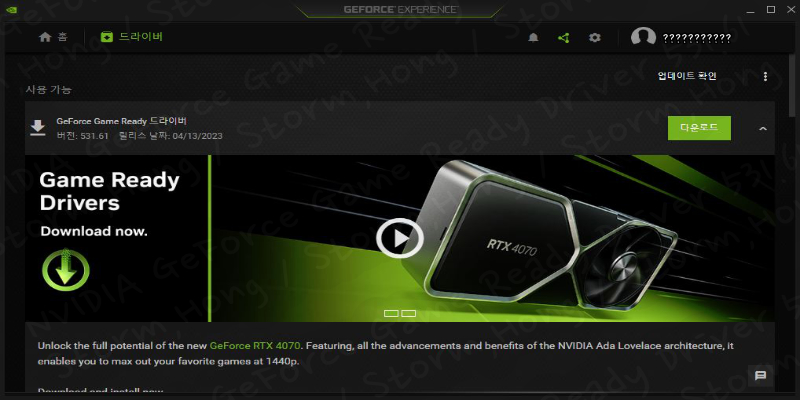800x400 pixels.
Task: Click the vertical scrollbar thumb
Action: tap(792, 87)
